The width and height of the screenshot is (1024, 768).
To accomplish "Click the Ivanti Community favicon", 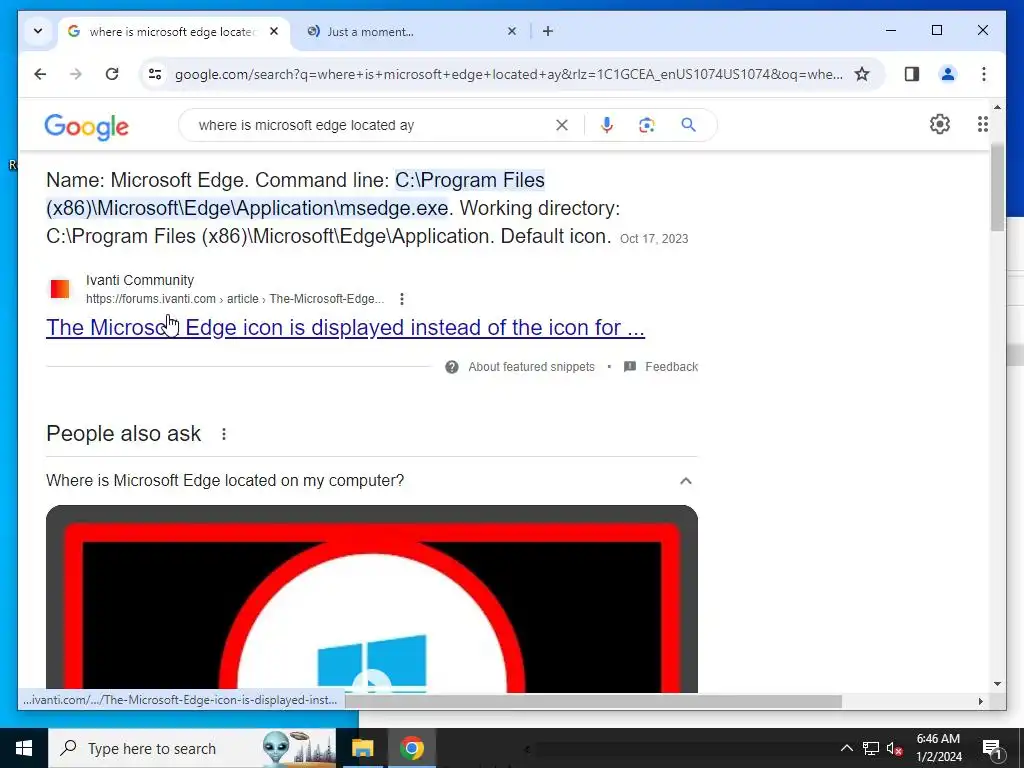I will (x=60, y=289).
